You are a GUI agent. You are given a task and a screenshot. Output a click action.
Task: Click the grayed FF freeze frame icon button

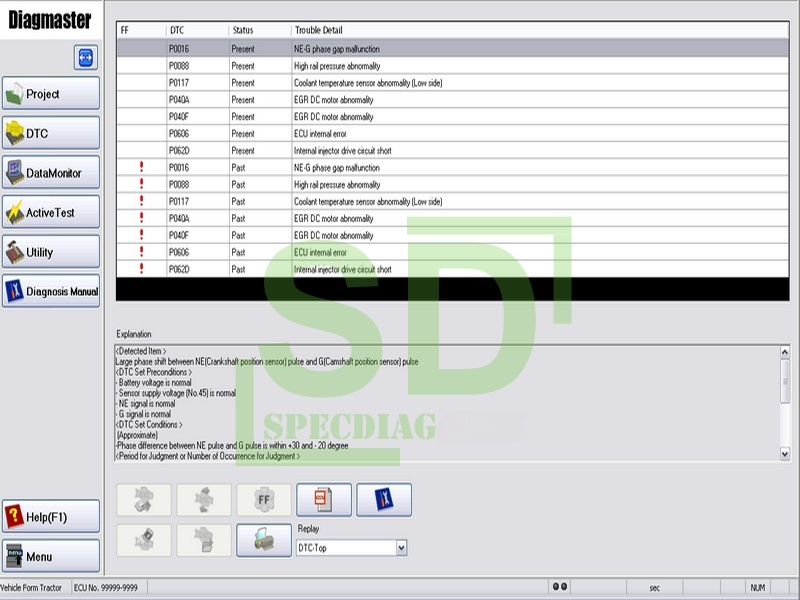coord(264,500)
